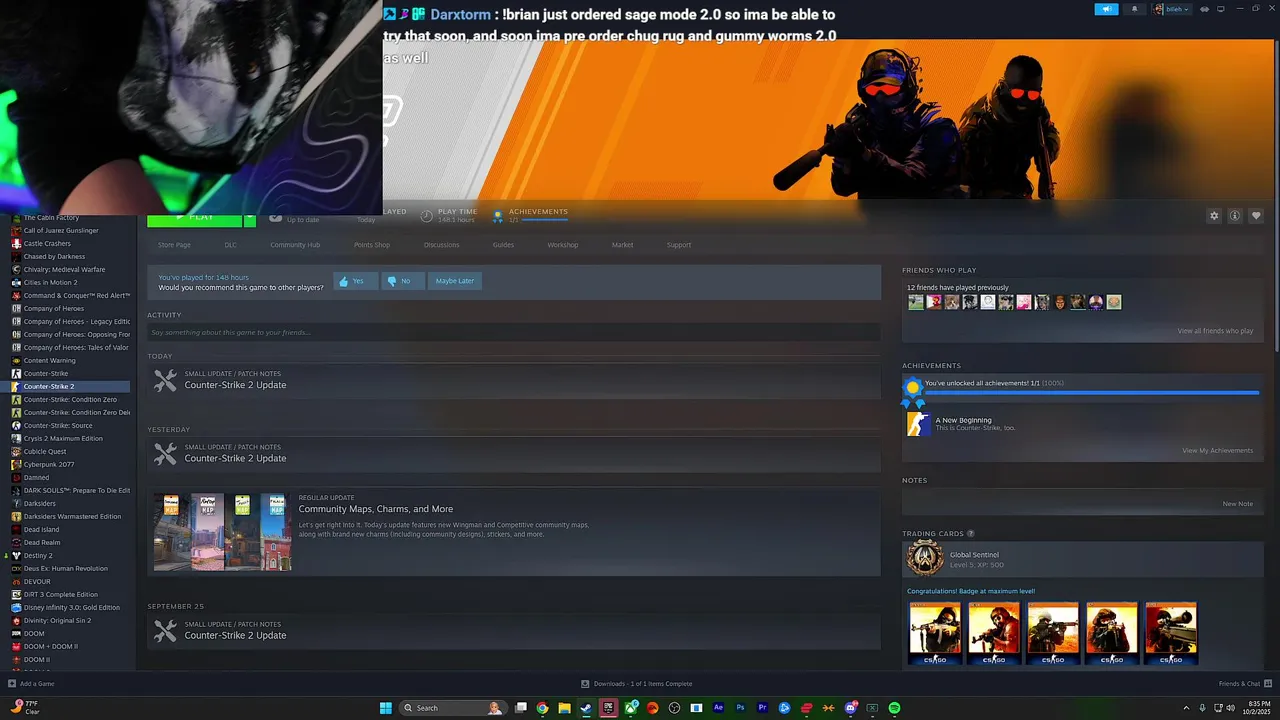1280x720 pixels.
Task: Open Community Maps update thumbnail image
Action: point(222,531)
